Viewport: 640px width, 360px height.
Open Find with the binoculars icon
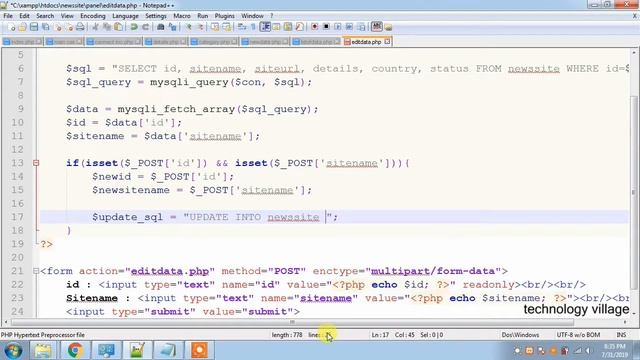coord(160,27)
